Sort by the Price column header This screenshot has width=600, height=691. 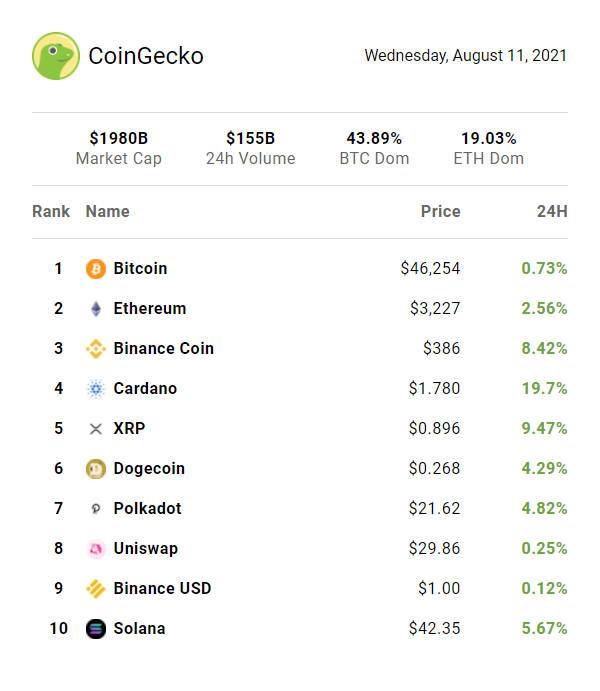(x=440, y=211)
